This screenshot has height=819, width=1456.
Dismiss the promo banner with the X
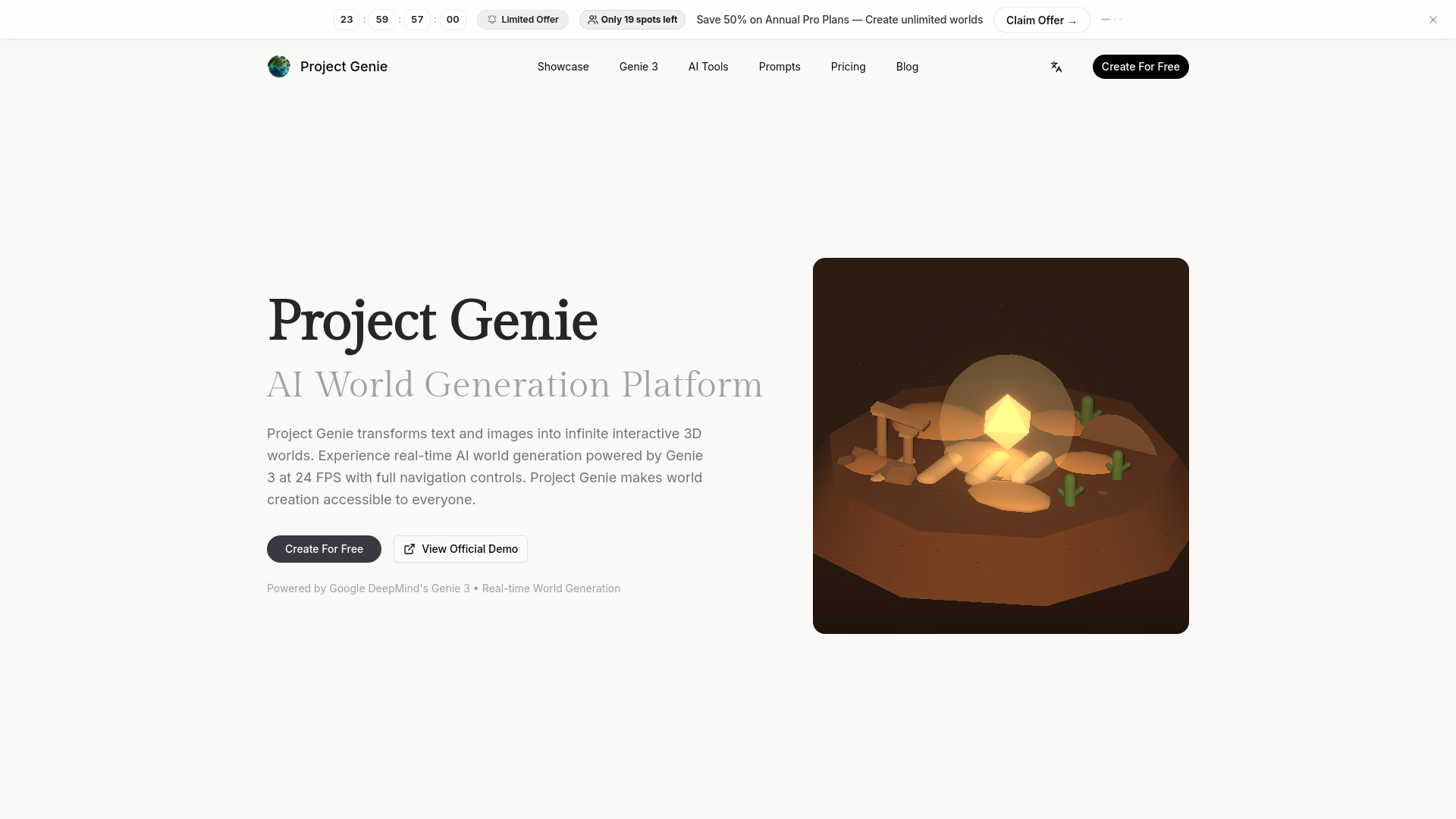[x=1432, y=20]
